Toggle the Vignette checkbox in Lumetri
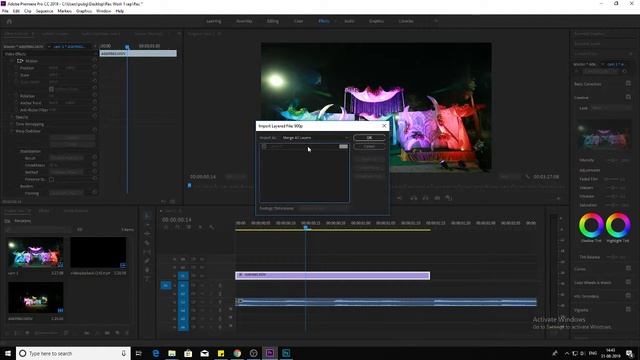 pyautogui.click(x=628, y=310)
